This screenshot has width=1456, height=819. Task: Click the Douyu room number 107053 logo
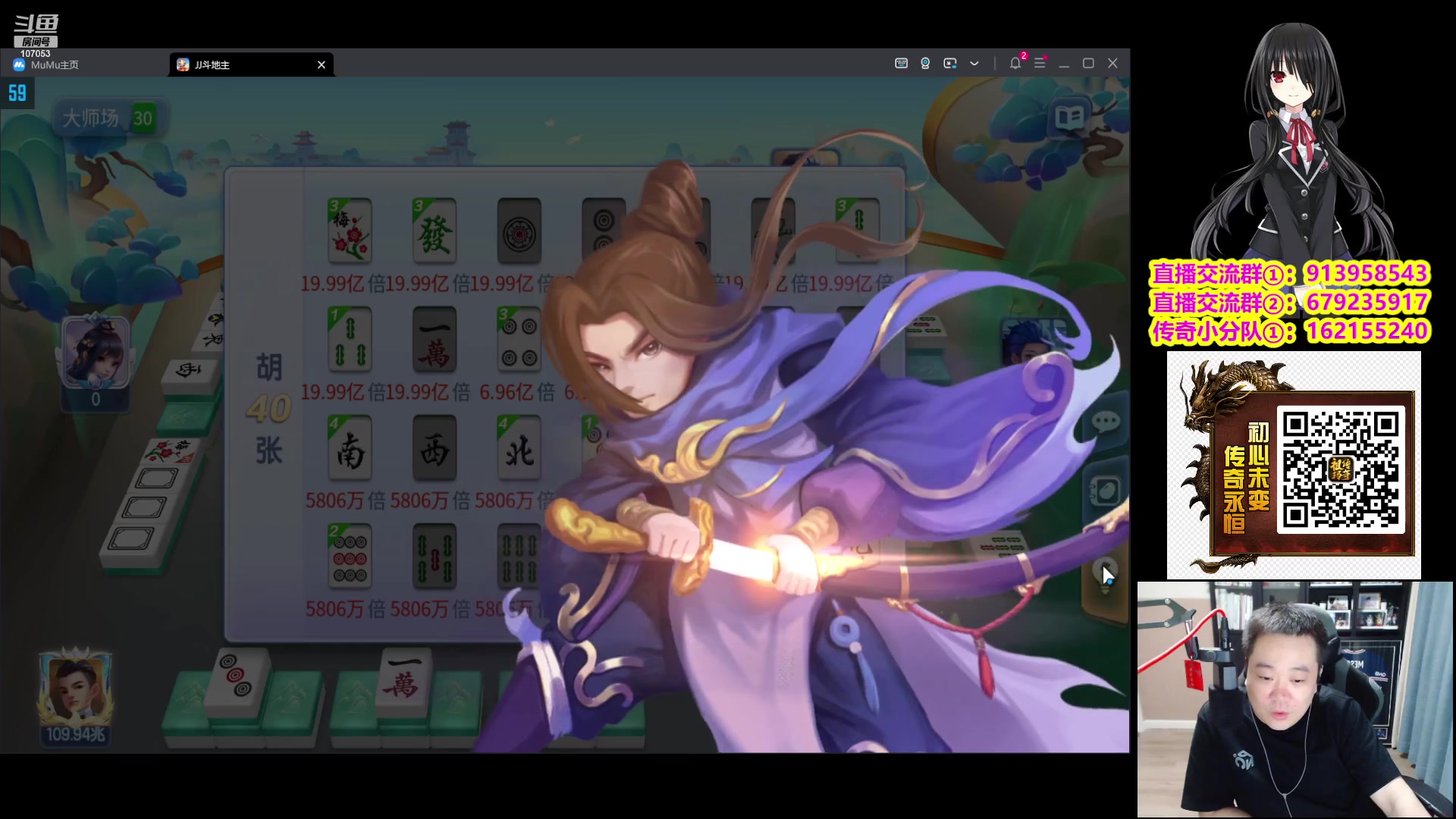[36, 36]
